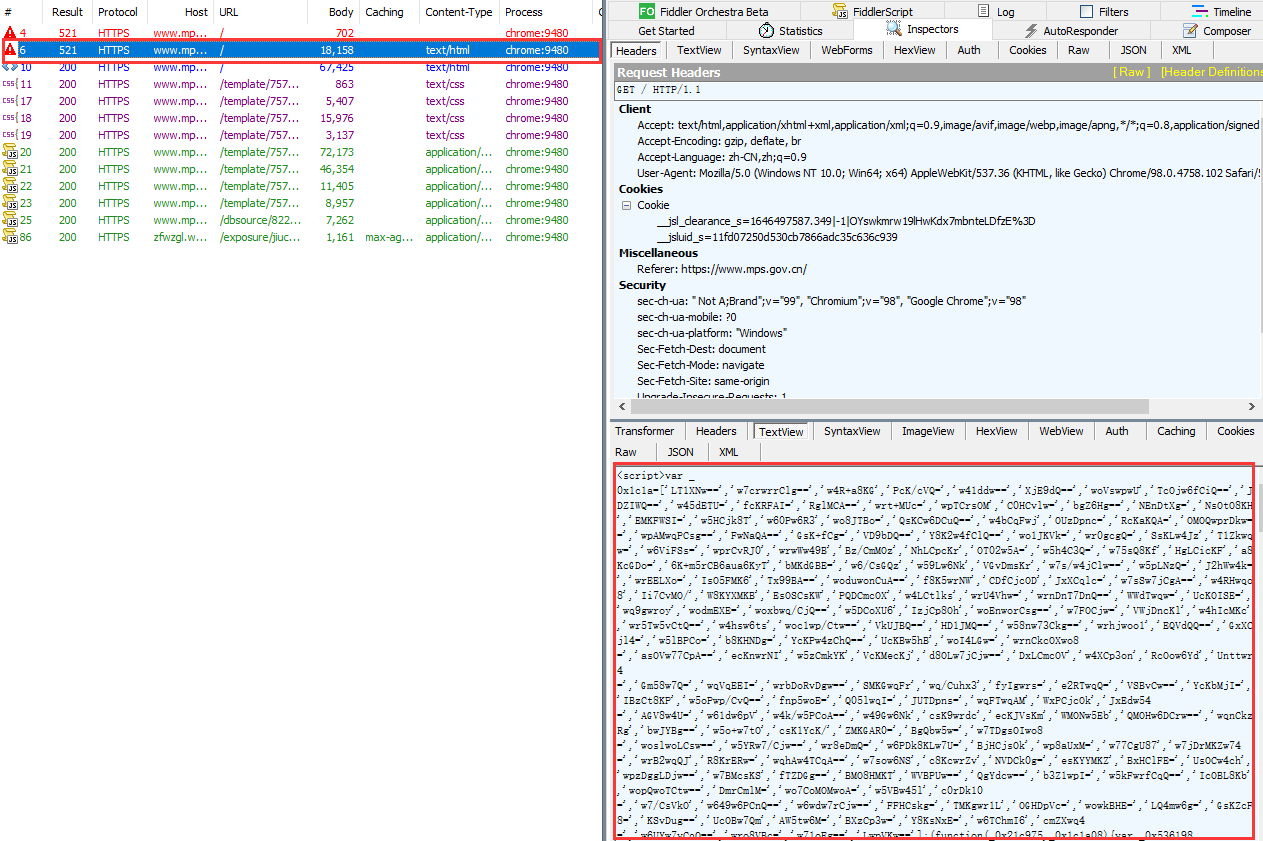1263x841 pixels.
Task: Sort sessions by Content-Type column header
Action: point(458,12)
